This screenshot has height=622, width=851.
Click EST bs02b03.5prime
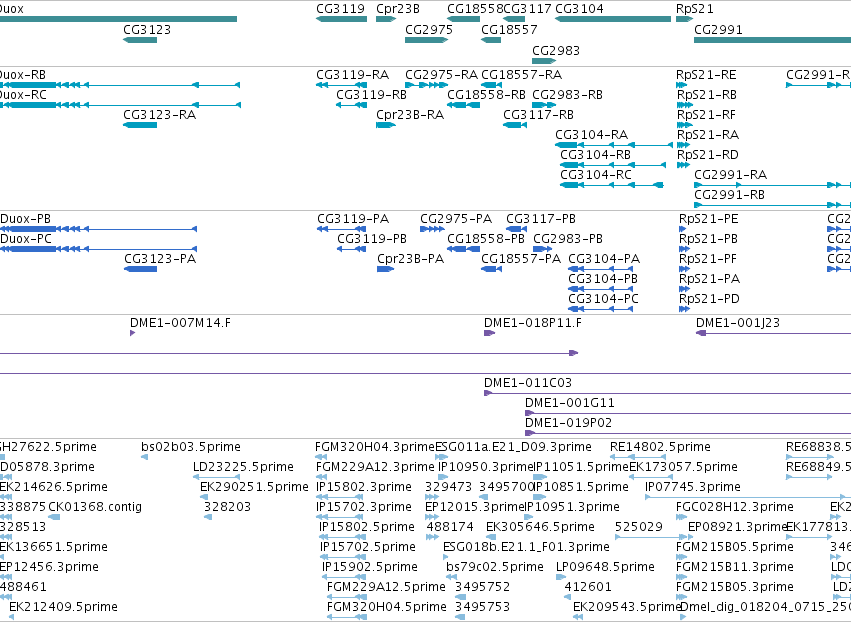pos(190,447)
